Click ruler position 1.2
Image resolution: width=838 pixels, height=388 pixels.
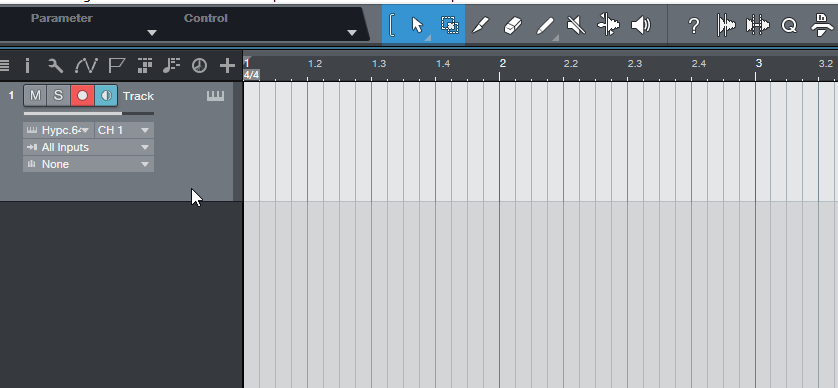pyautogui.click(x=315, y=64)
